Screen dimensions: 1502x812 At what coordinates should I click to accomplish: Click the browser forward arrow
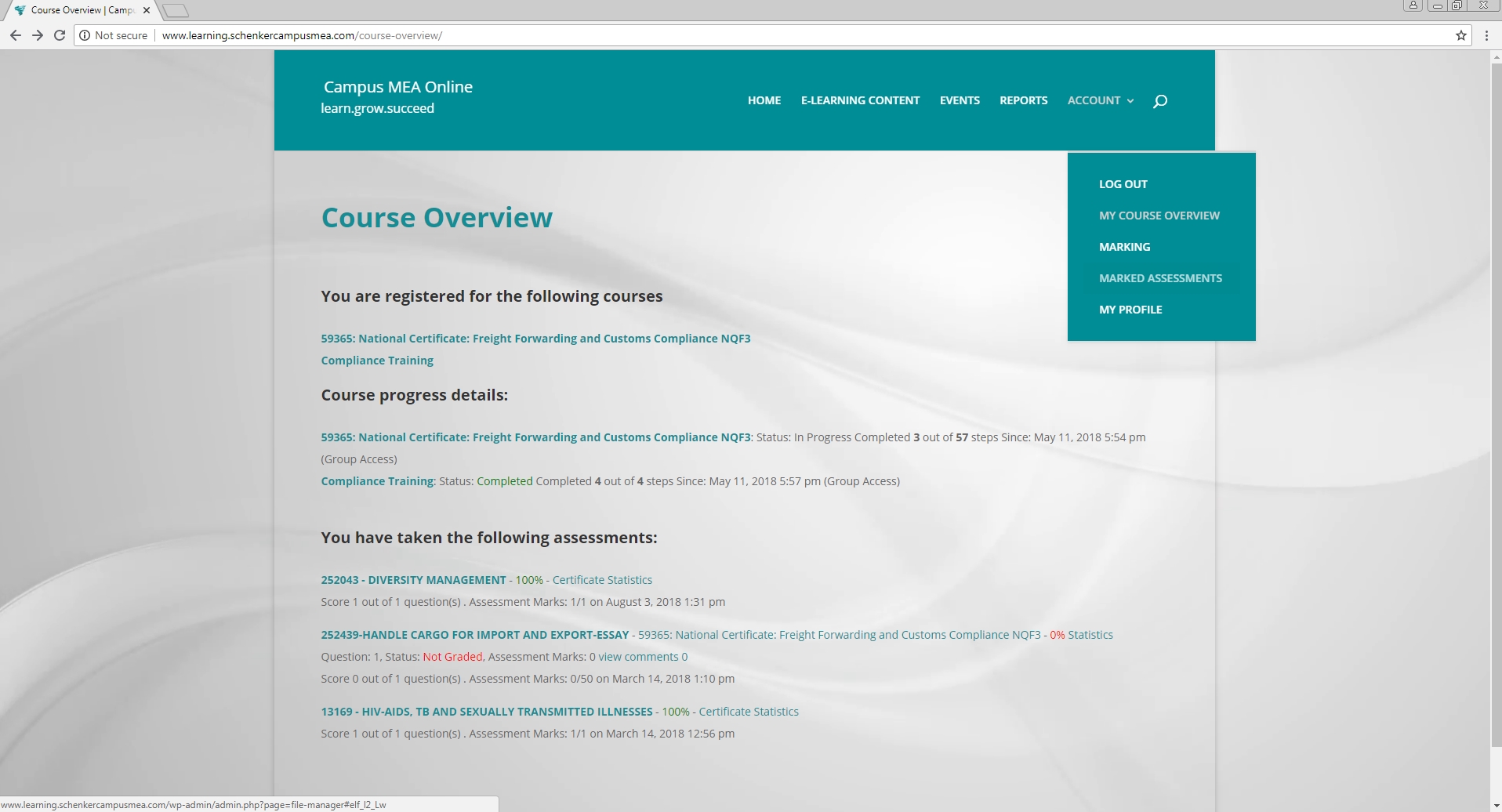click(37, 35)
